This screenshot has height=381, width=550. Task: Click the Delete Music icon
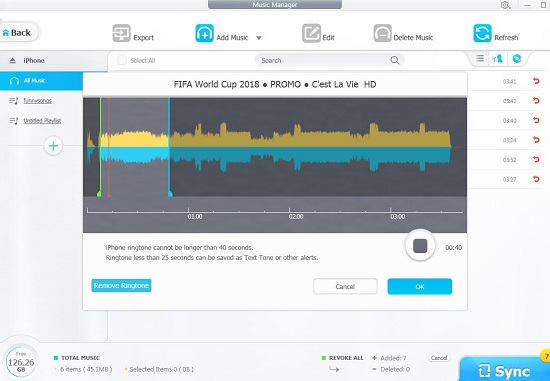coord(382,33)
